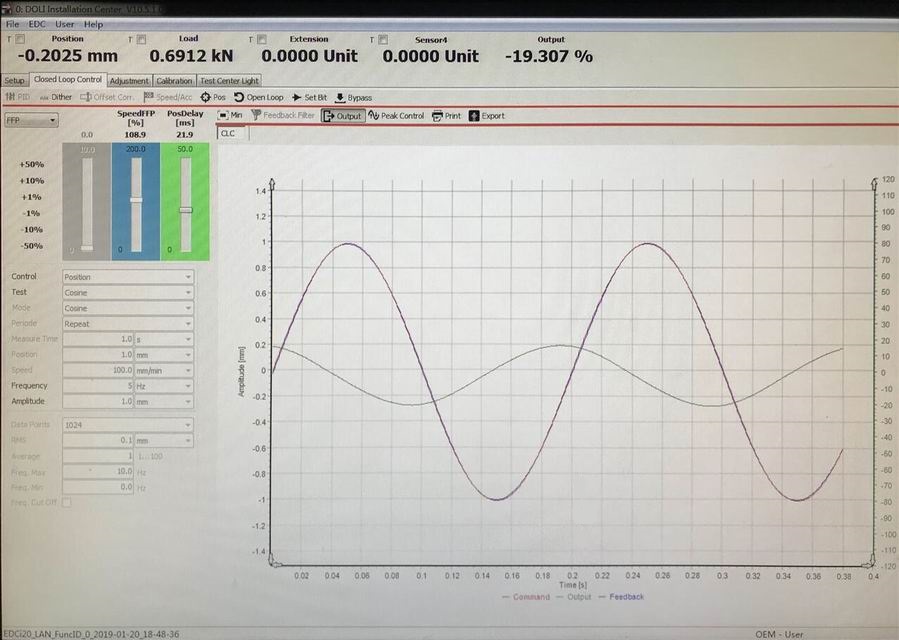Toggle the Output curve display button
This screenshot has width=899, height=640.
[x=342, y=116]
